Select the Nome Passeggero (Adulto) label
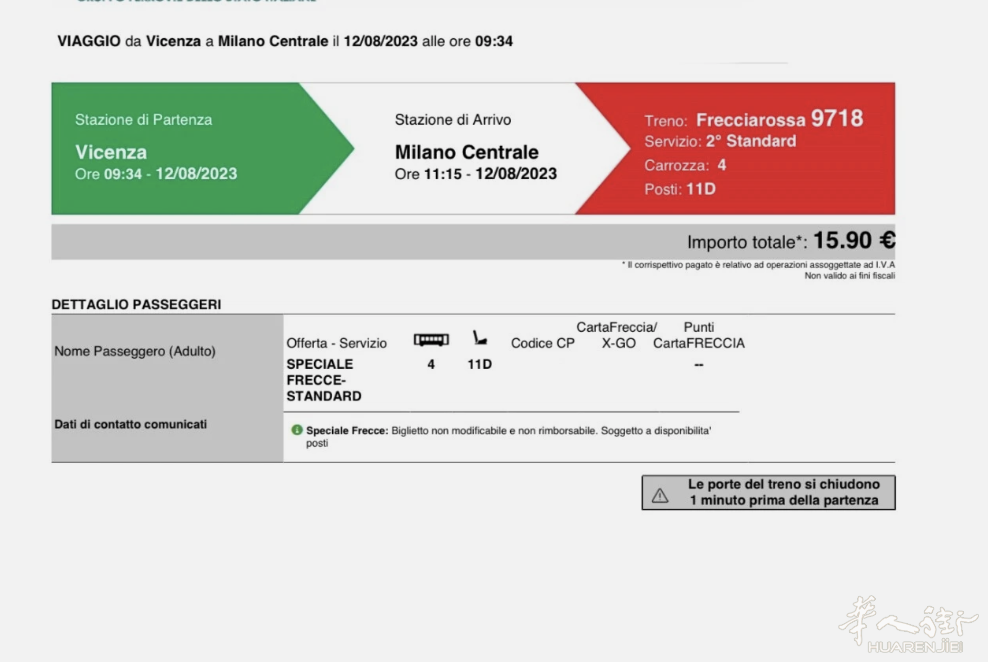988x662 pixels. pyautogui.click(x=135, y=351)
